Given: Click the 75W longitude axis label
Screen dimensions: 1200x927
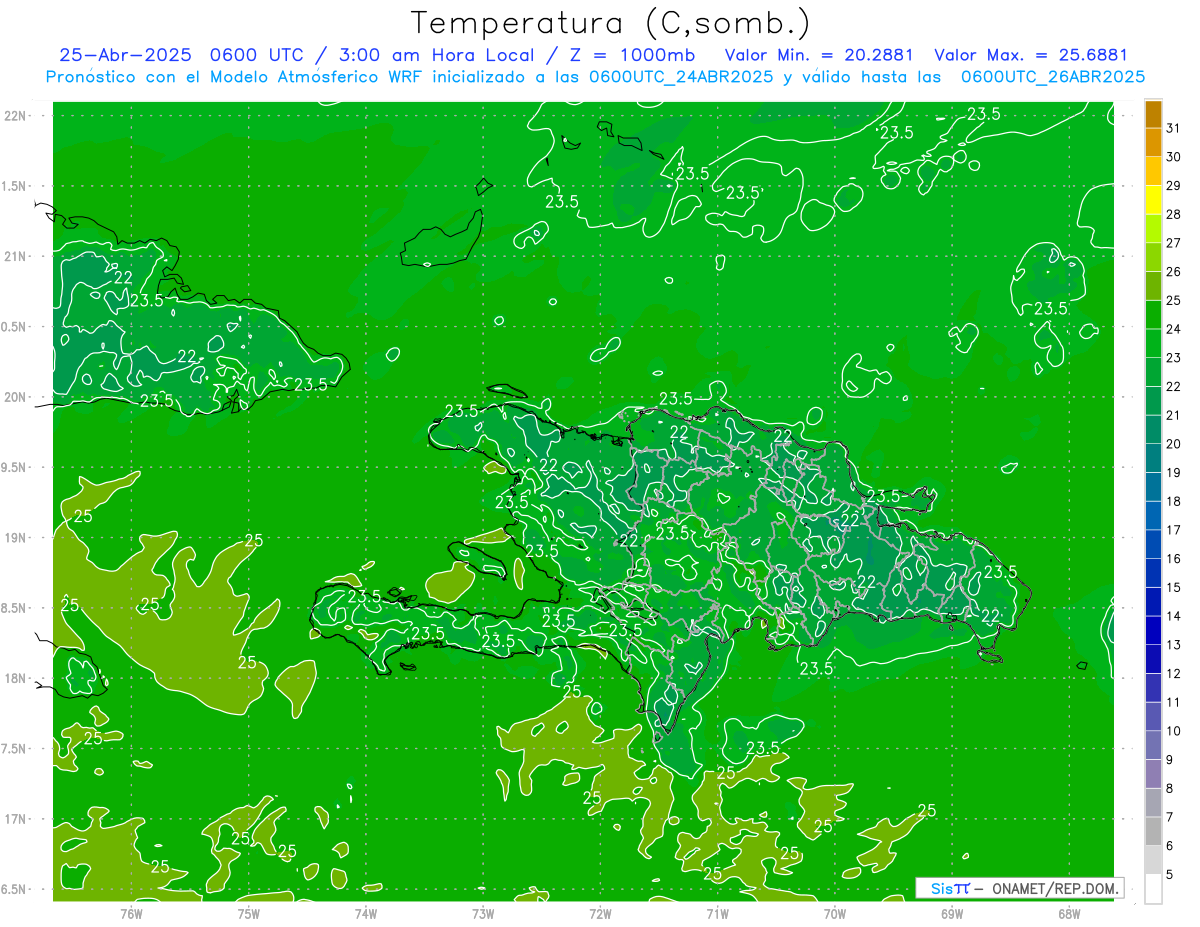Looking at the screenshot, I should point(248,912).
